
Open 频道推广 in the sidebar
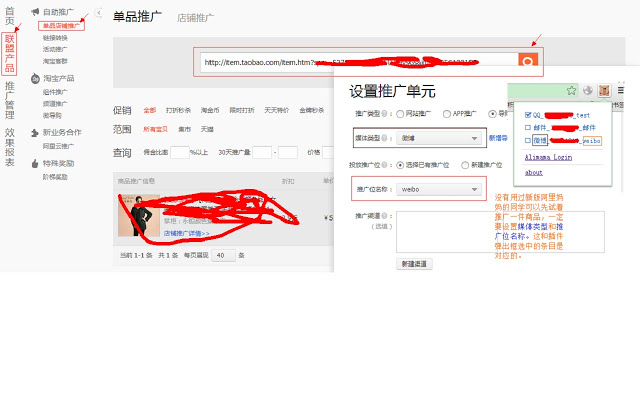(x=55, y=104)
